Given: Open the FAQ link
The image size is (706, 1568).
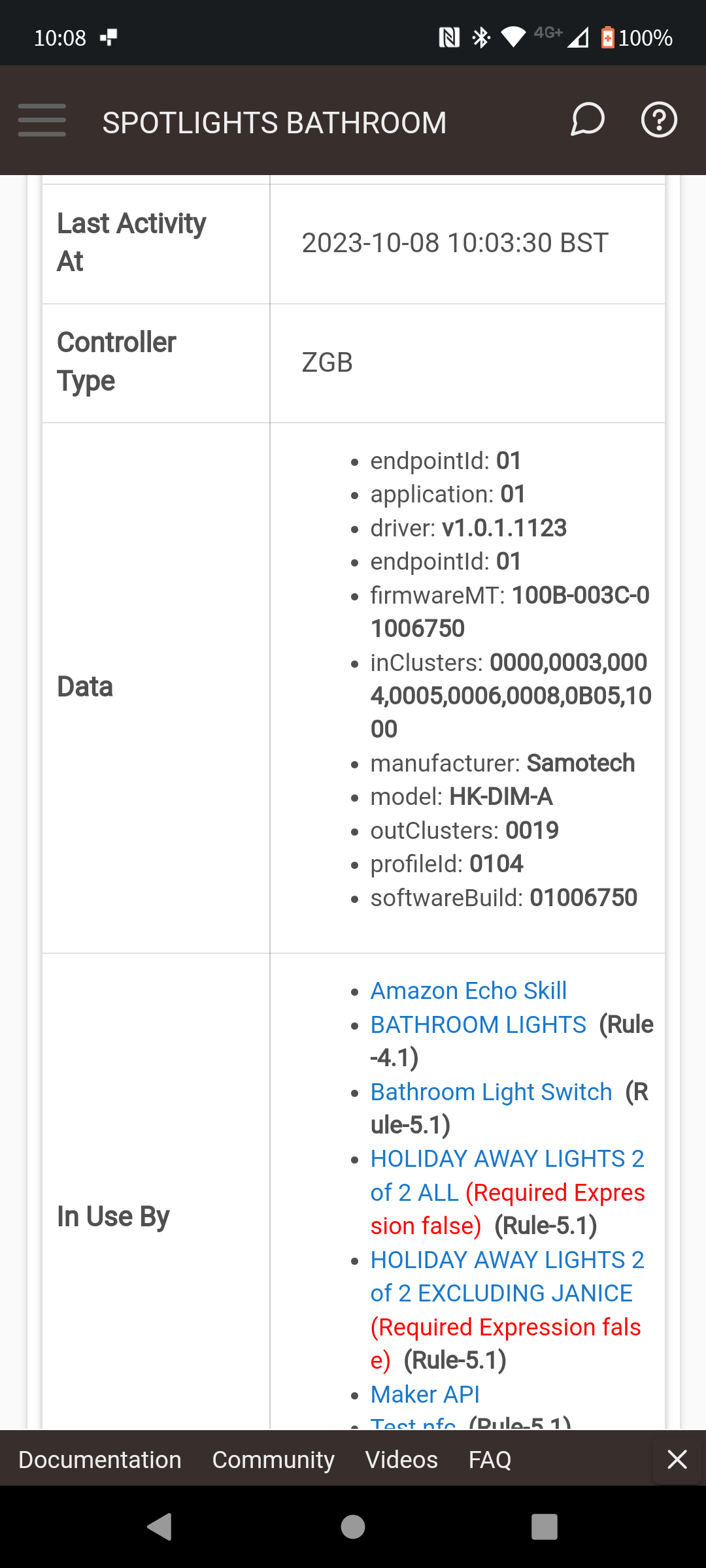Looking at the screenshot, I should point(490,1460).
